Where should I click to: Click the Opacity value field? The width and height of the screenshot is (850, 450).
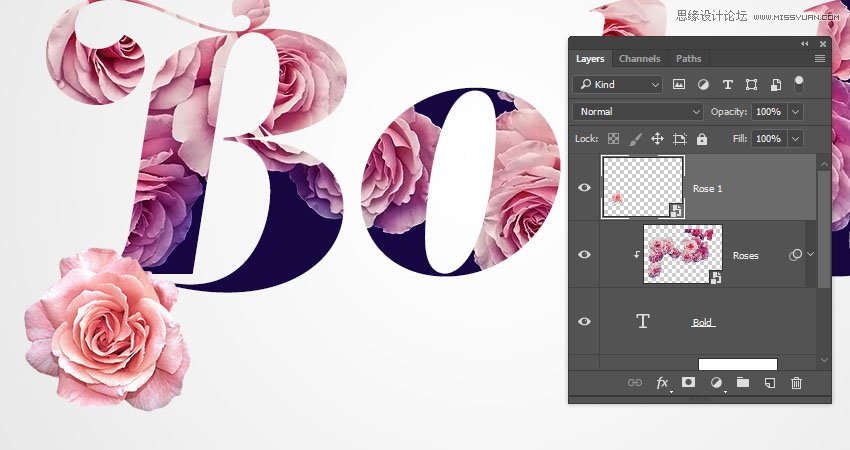(769, 112)
